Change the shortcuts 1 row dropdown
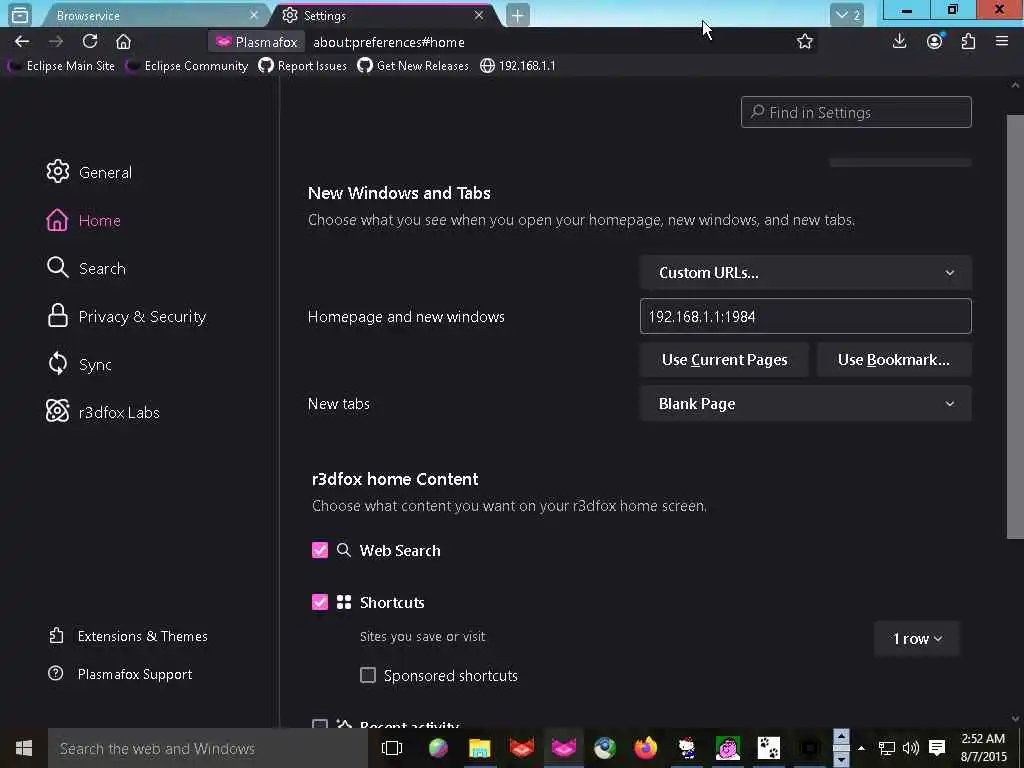The height and width of the screenshot is (768, 1024). [x=917, y=639]
